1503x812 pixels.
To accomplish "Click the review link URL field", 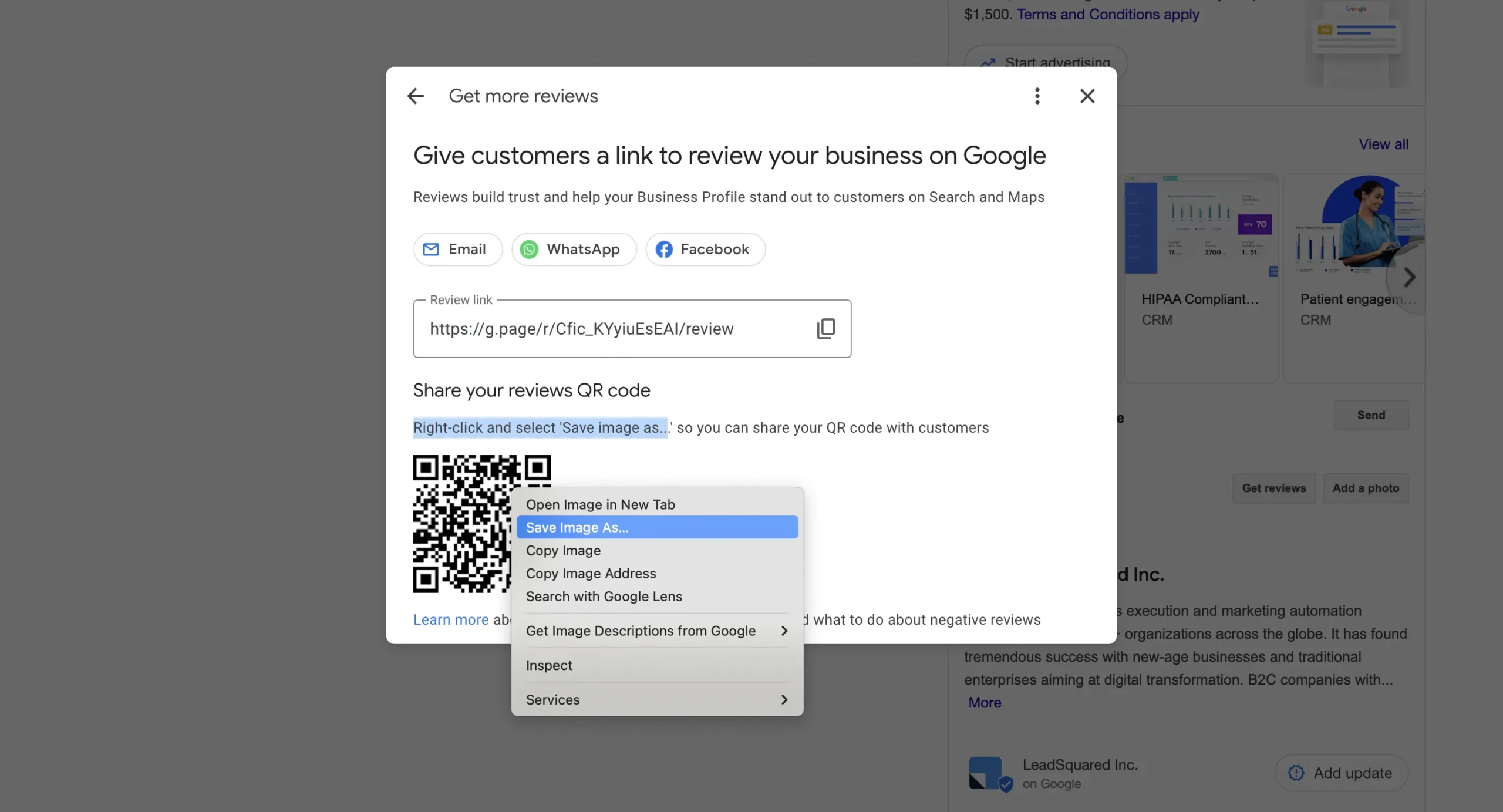I will point(632,329).
